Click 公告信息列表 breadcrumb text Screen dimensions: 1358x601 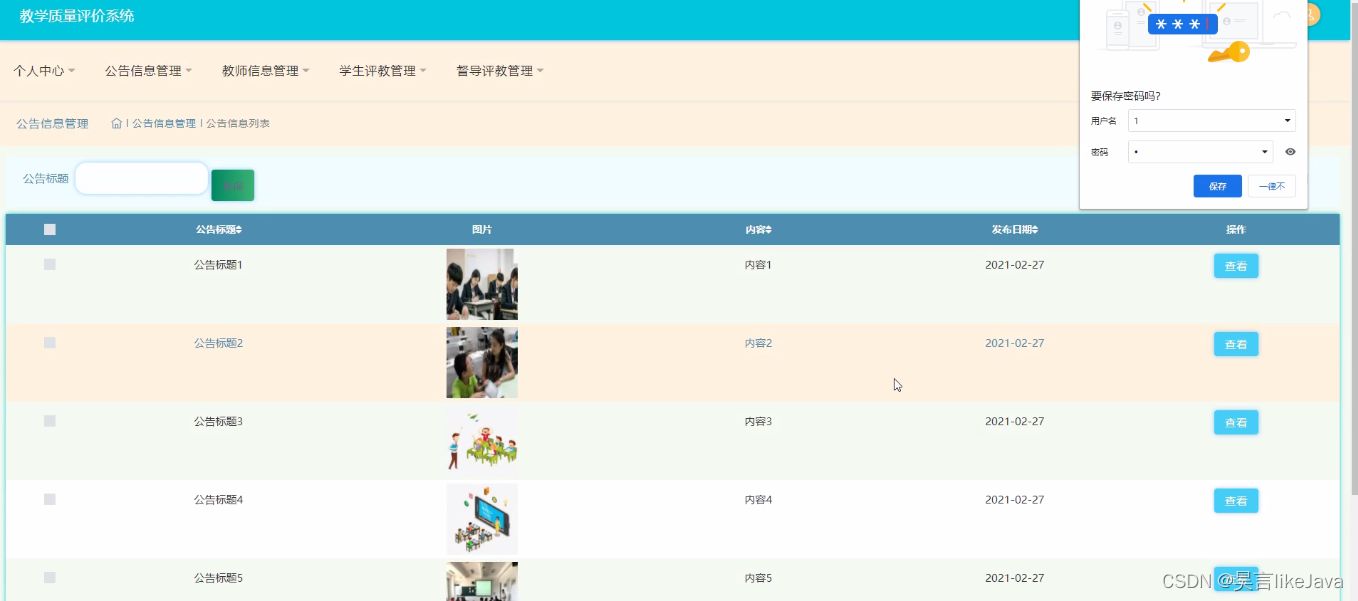tap(238, 124)
